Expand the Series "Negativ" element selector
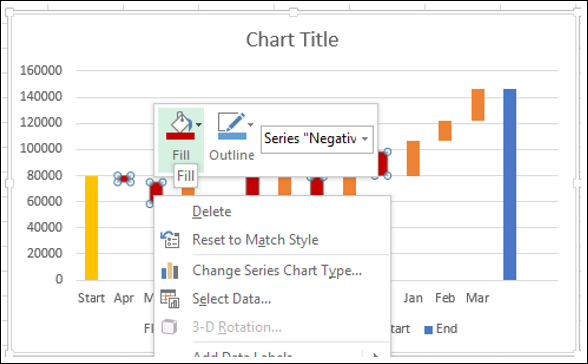The width and height of the screenshot is (588, 364). (317, 139)
